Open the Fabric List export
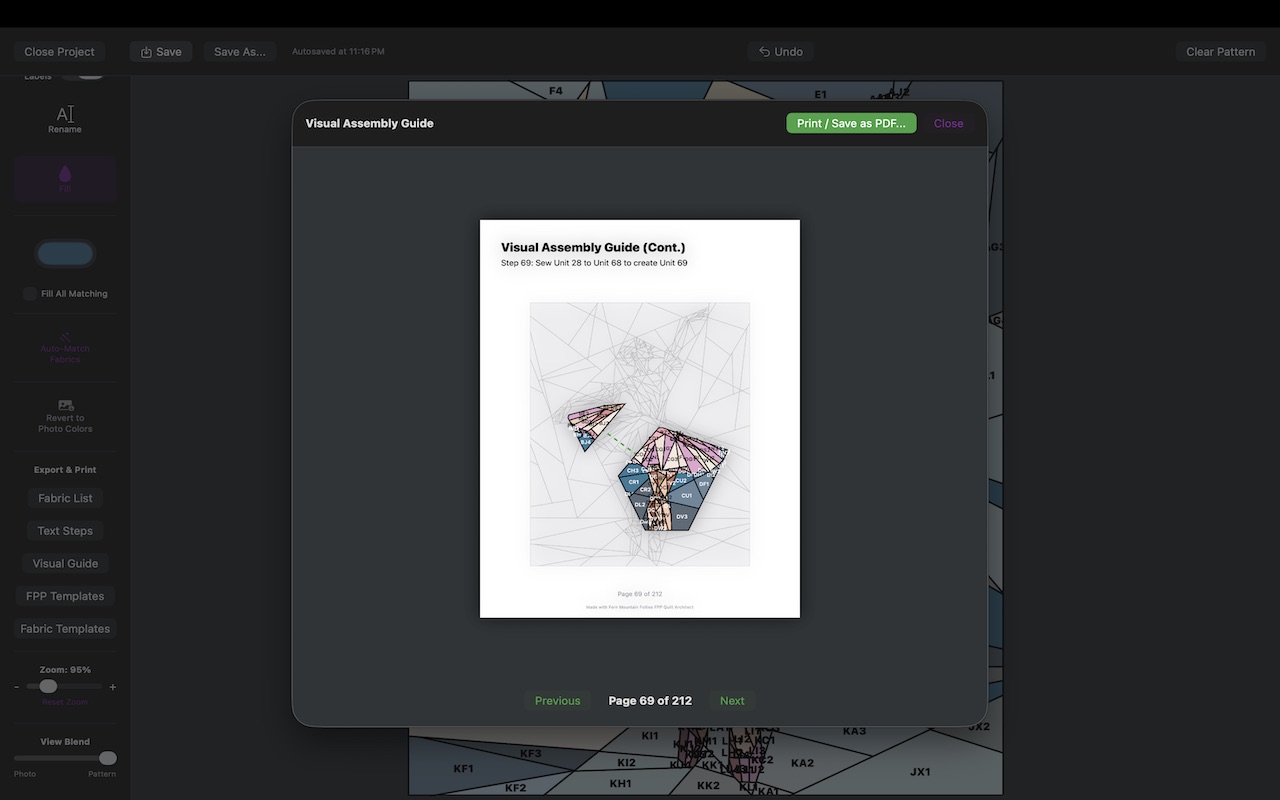 pyautogui.click(x=65, y=498)
